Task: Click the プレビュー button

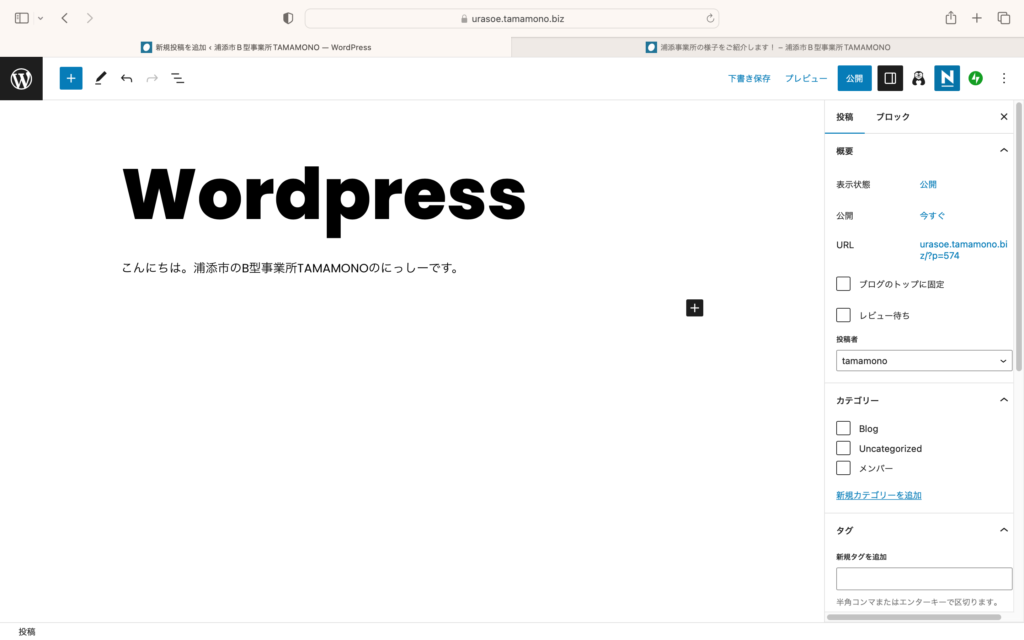Action: pos(806,78)
